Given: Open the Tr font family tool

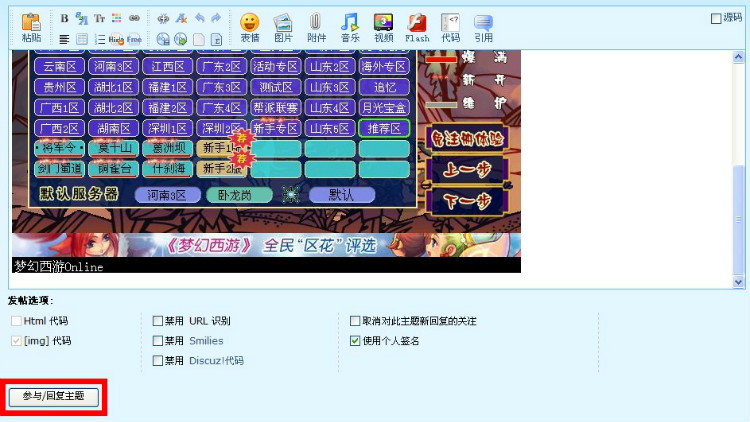Looking at the screenshot, I should (x=99, y=19).
